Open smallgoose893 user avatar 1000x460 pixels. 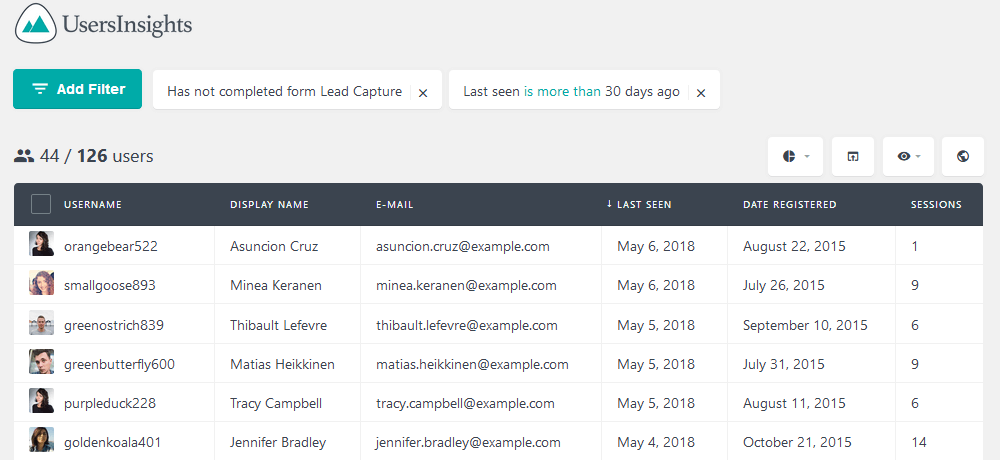point(41,283)
